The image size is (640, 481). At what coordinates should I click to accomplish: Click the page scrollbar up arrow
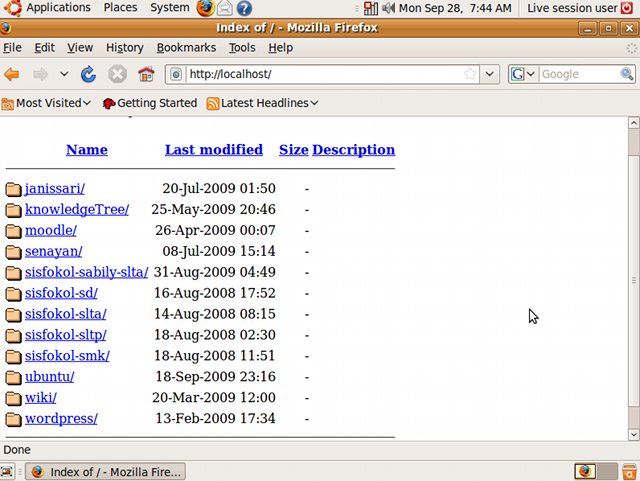[x=633, y=122]
